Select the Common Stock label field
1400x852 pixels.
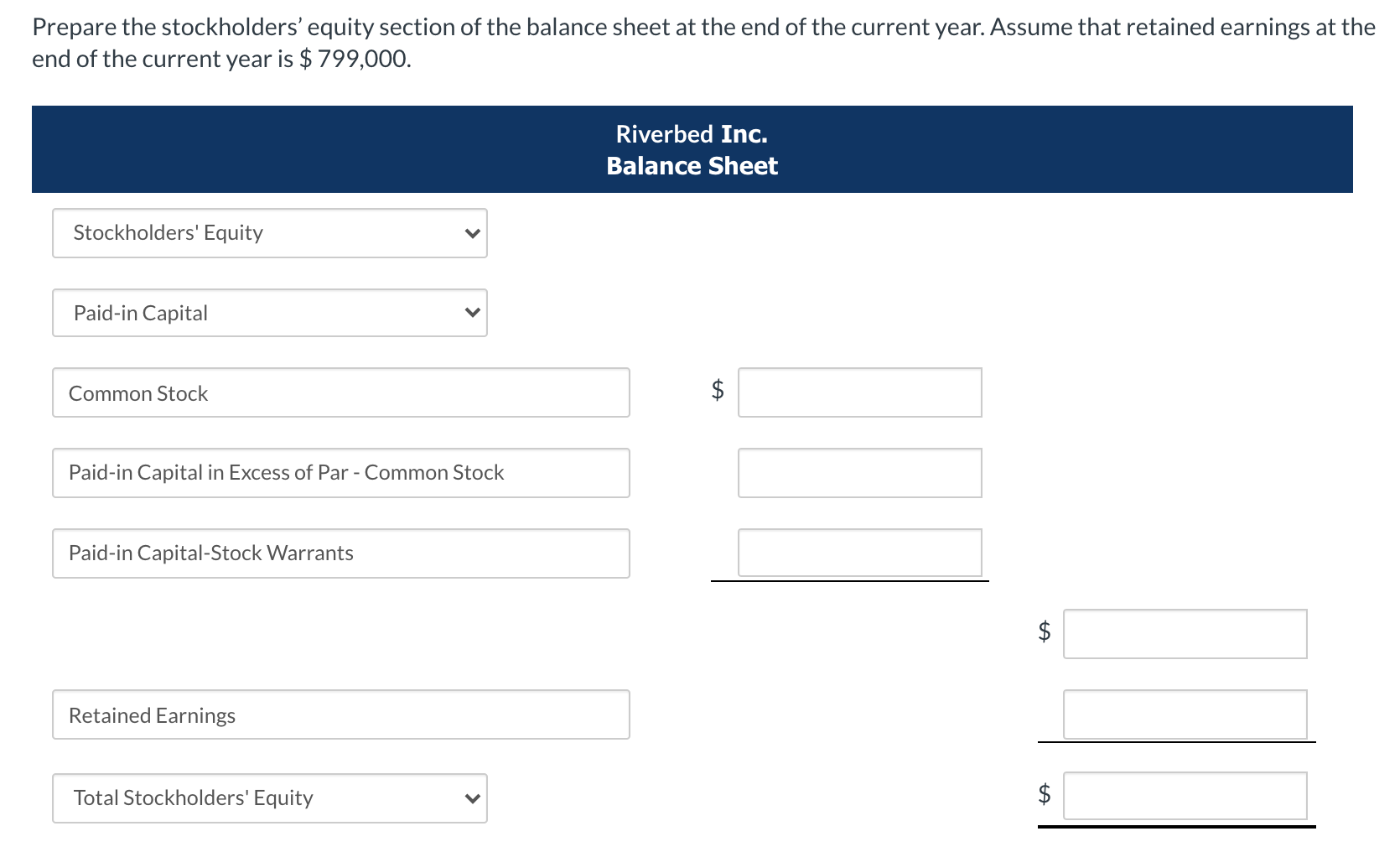[x=340, y=392]
